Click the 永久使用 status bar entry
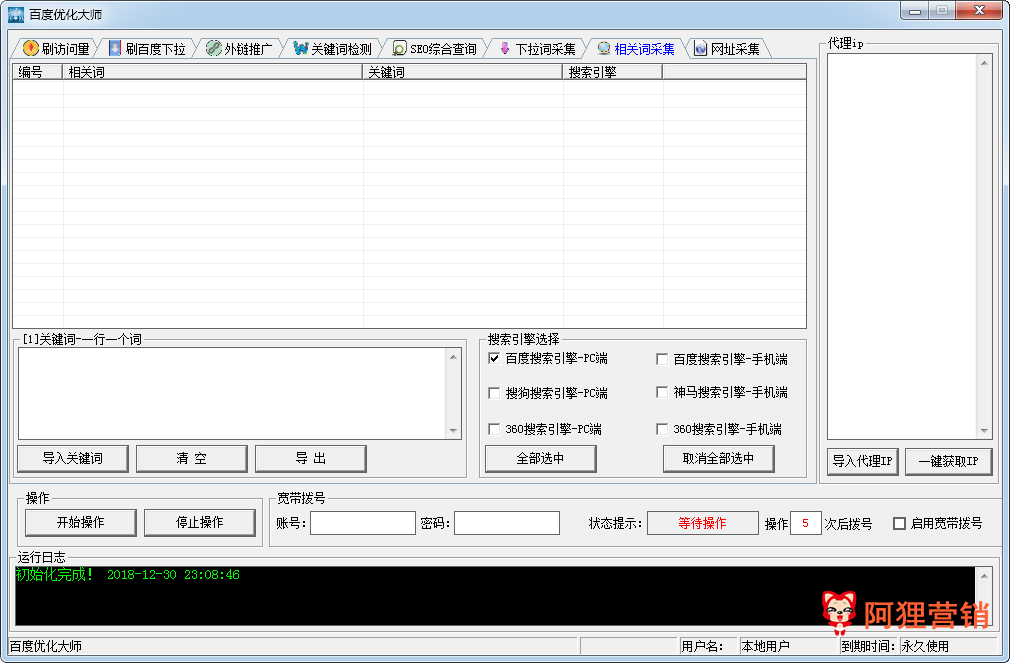The image size is (1010, 663). coord(925,646)
